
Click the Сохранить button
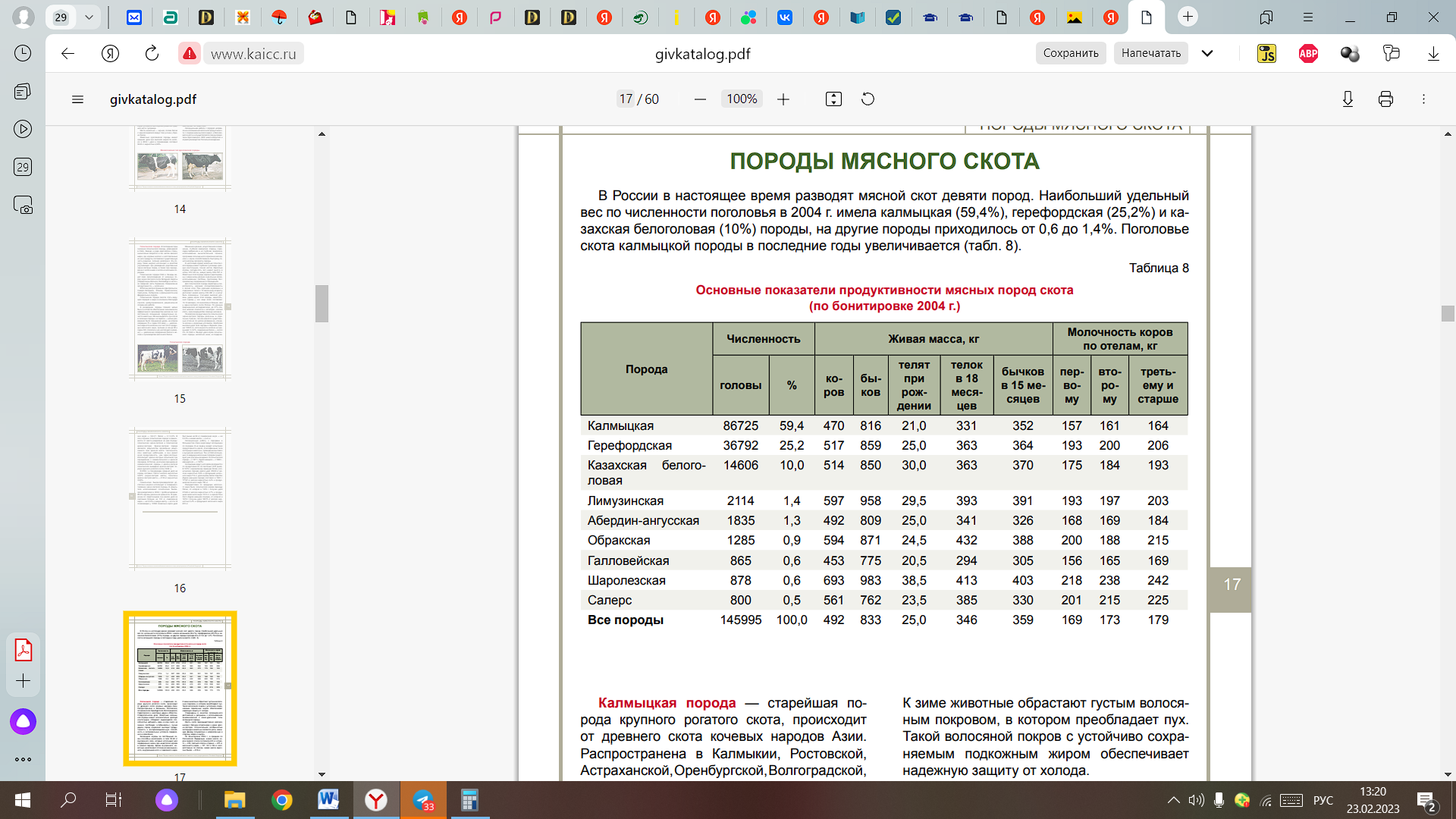click(x=1070, y=53)
